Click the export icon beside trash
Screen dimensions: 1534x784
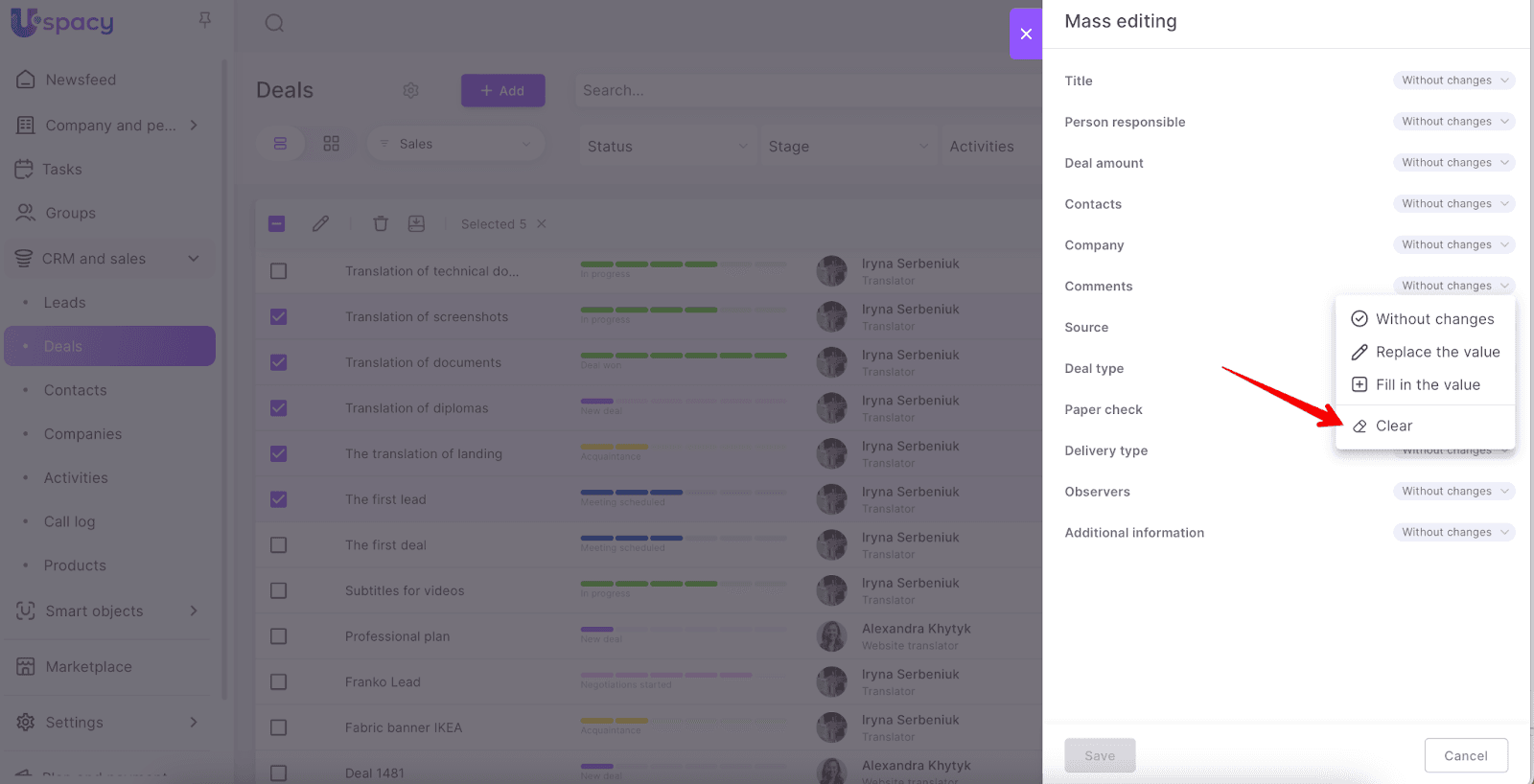(x=416, y=223)
